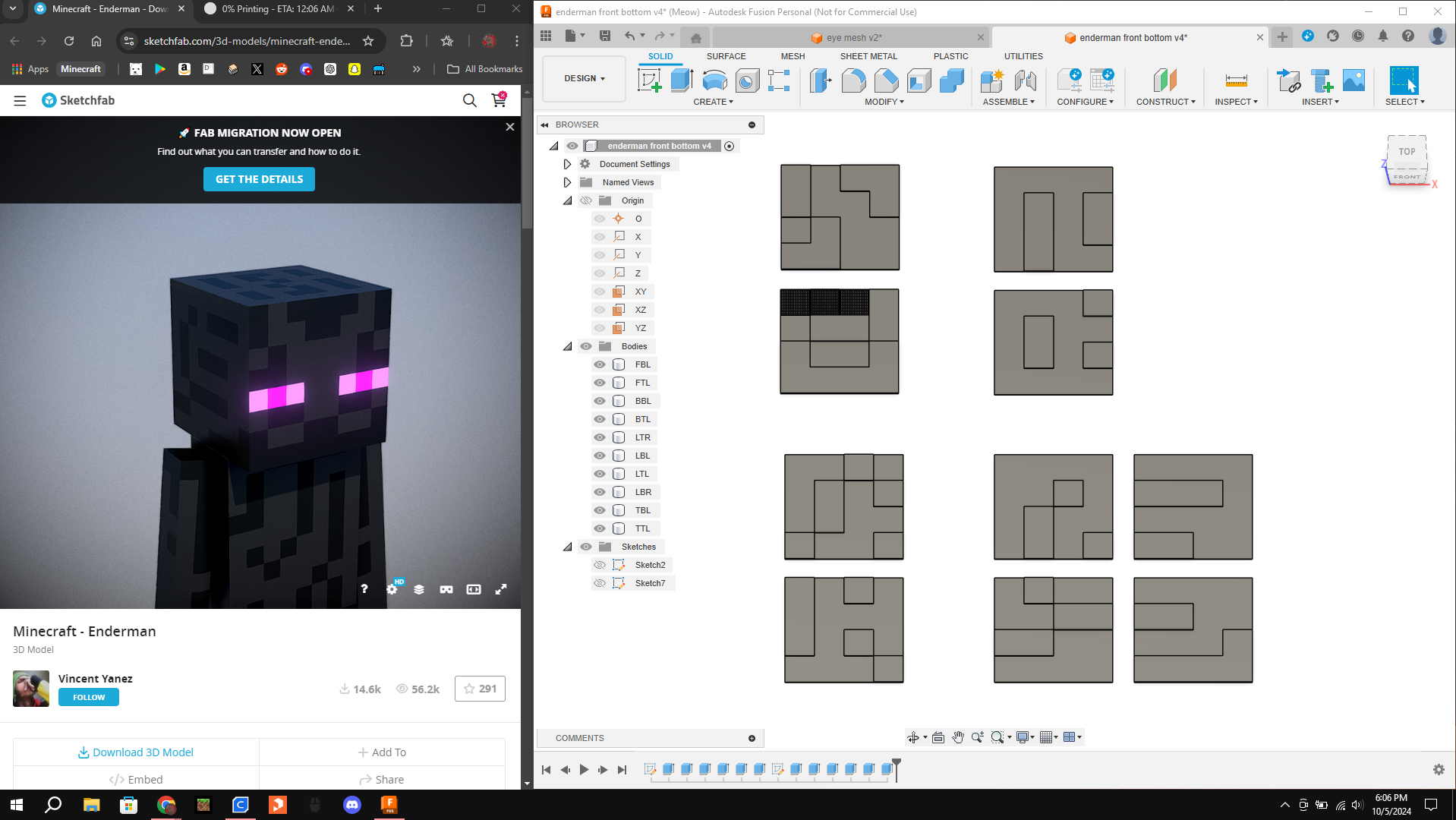The image size is (1456, 820).
Task: Hide the FBL body
Action: click(x=600, y=364)
